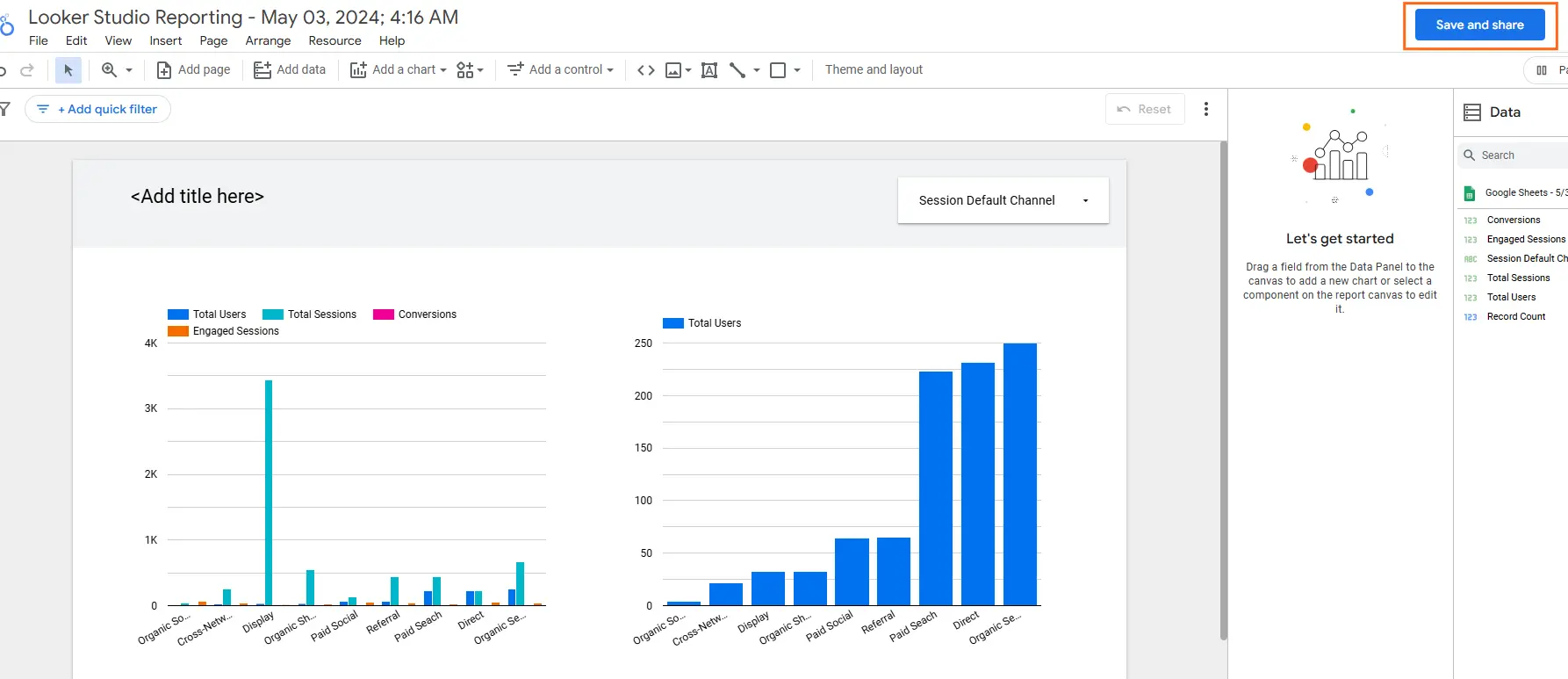Select the Conversions field
This screenshot has width=1568, height=679.
pyautogui.click(x=1514, y=220)
